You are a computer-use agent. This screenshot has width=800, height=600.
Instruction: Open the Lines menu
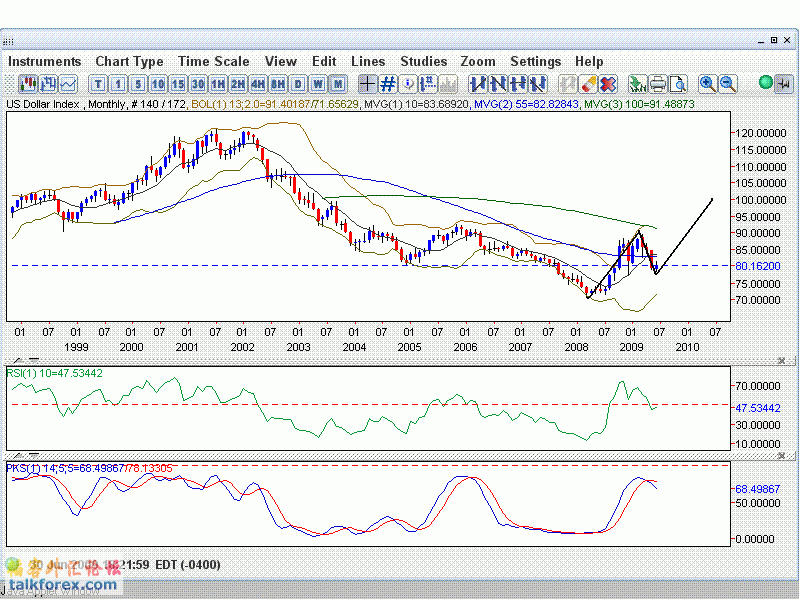pos(368,61)
